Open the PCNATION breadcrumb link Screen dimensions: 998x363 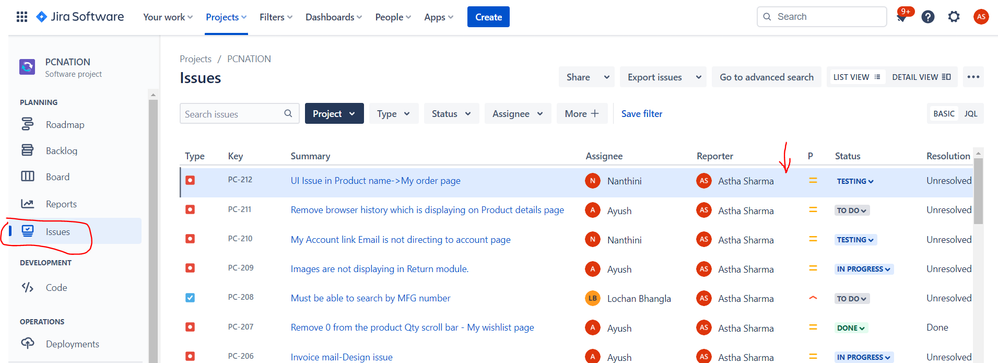(249, 59)
